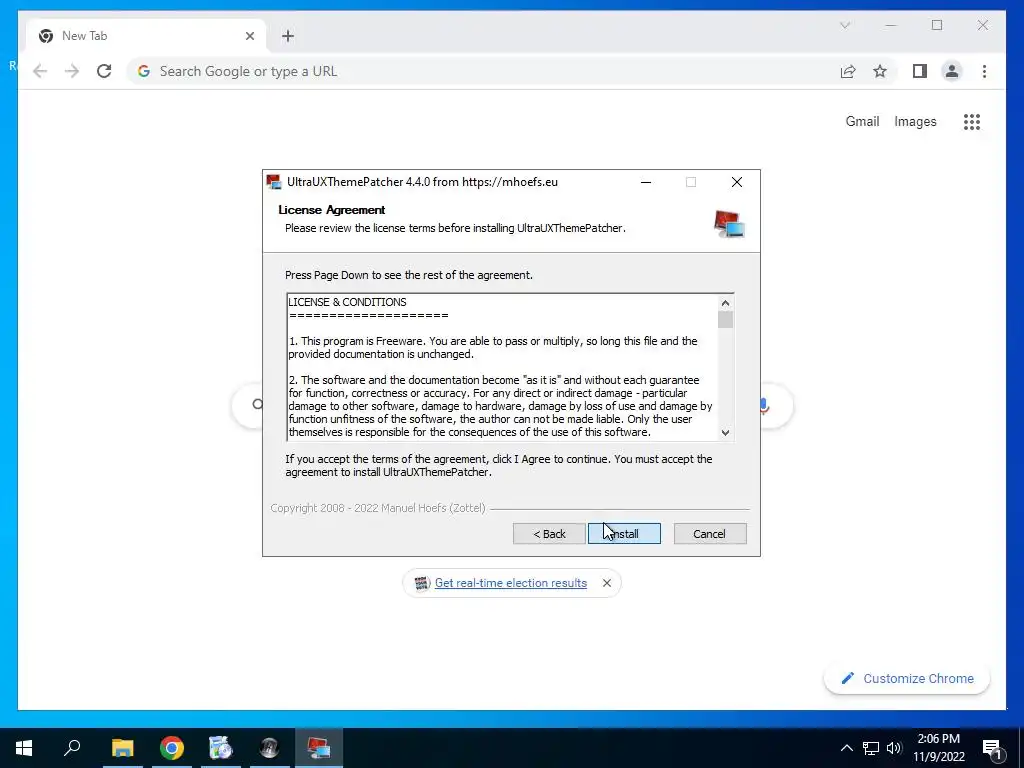Image resolution: width=1024 pixels, height=768 pixels.
Task: Click Google search magnifier icon
Action: (x=257, y=405)
